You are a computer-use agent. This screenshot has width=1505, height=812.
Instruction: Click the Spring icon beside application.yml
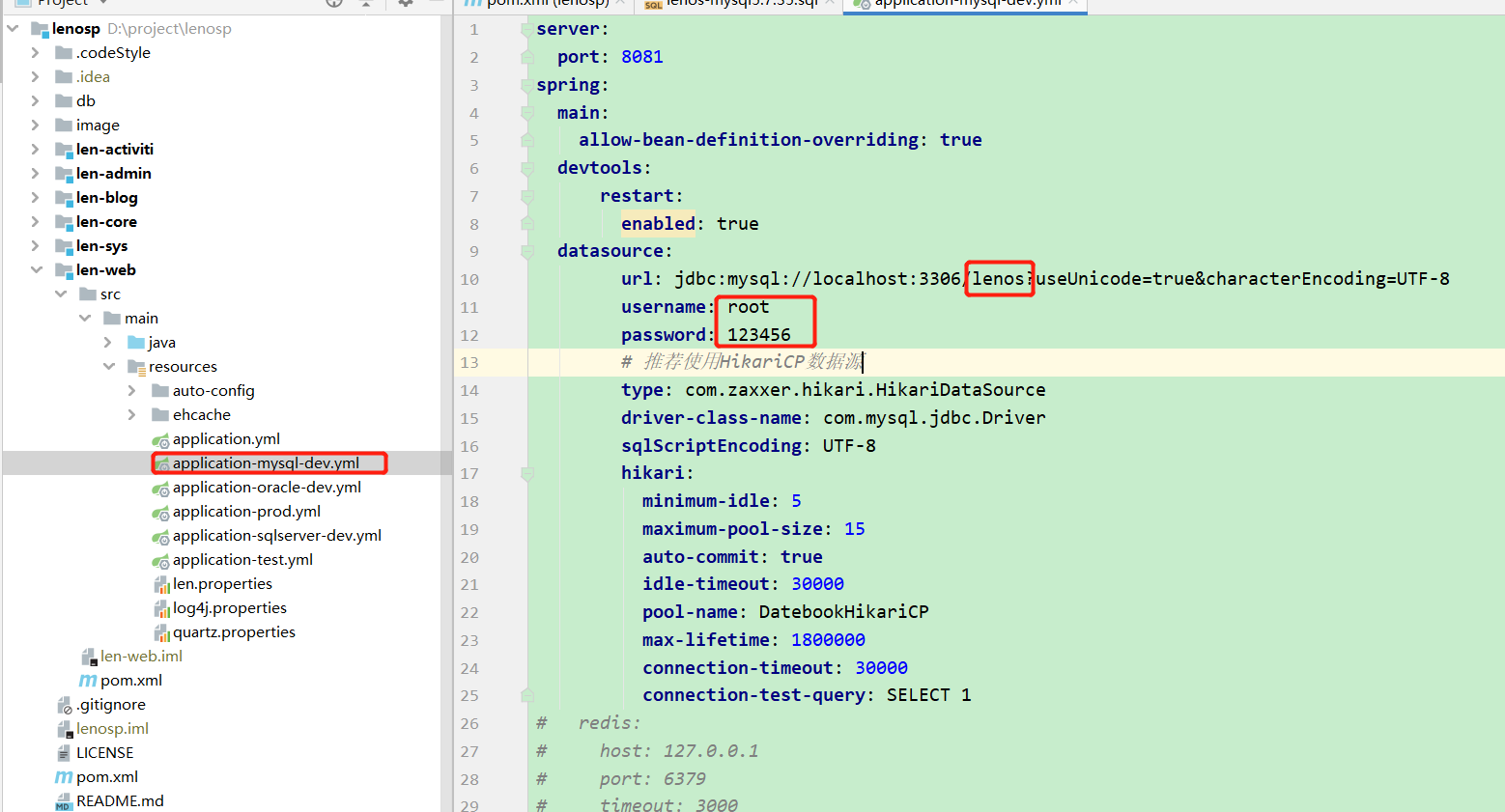point(160,440)
